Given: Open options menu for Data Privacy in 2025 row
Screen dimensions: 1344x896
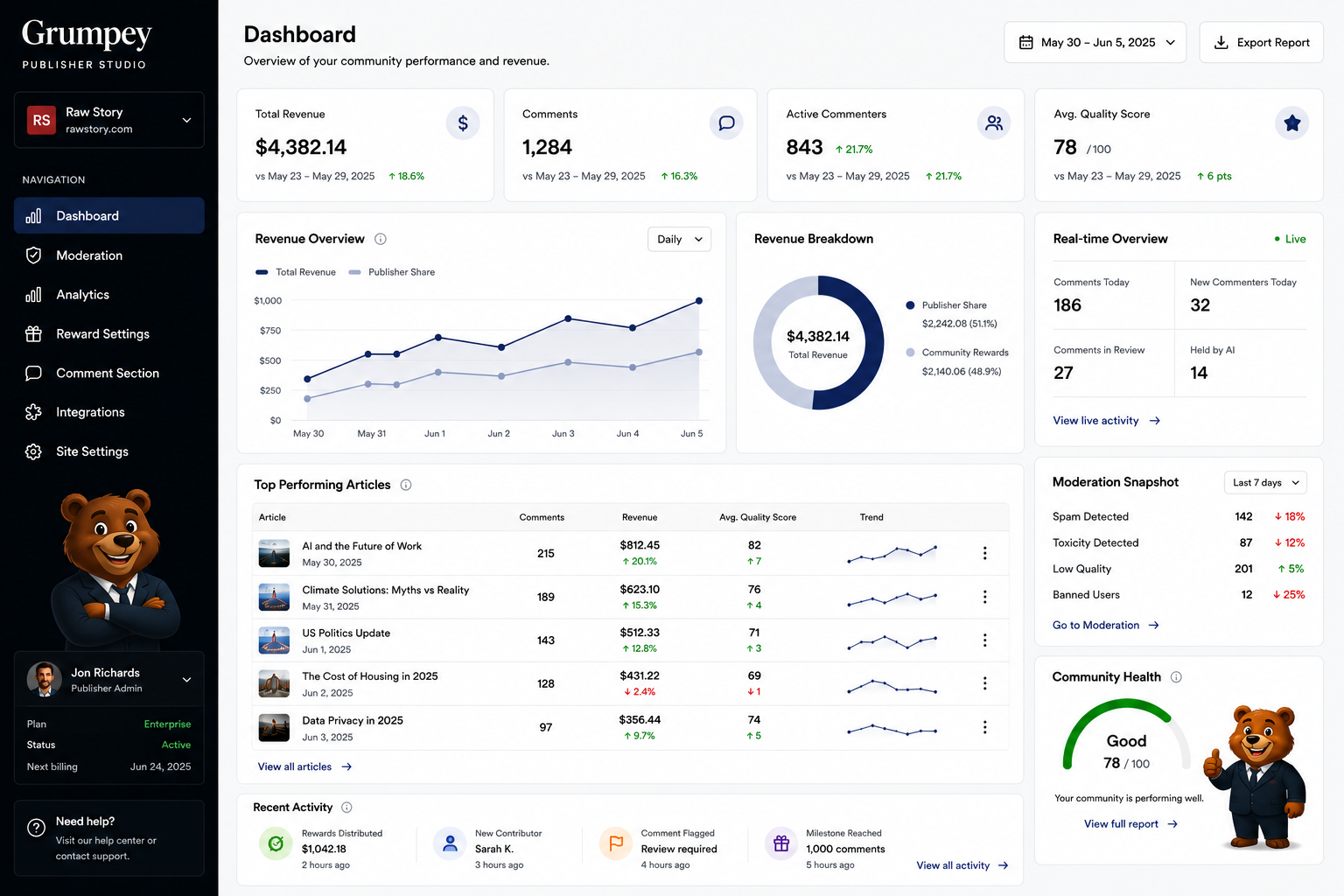Looking at the screenshot, I should (x=984, y=727).
